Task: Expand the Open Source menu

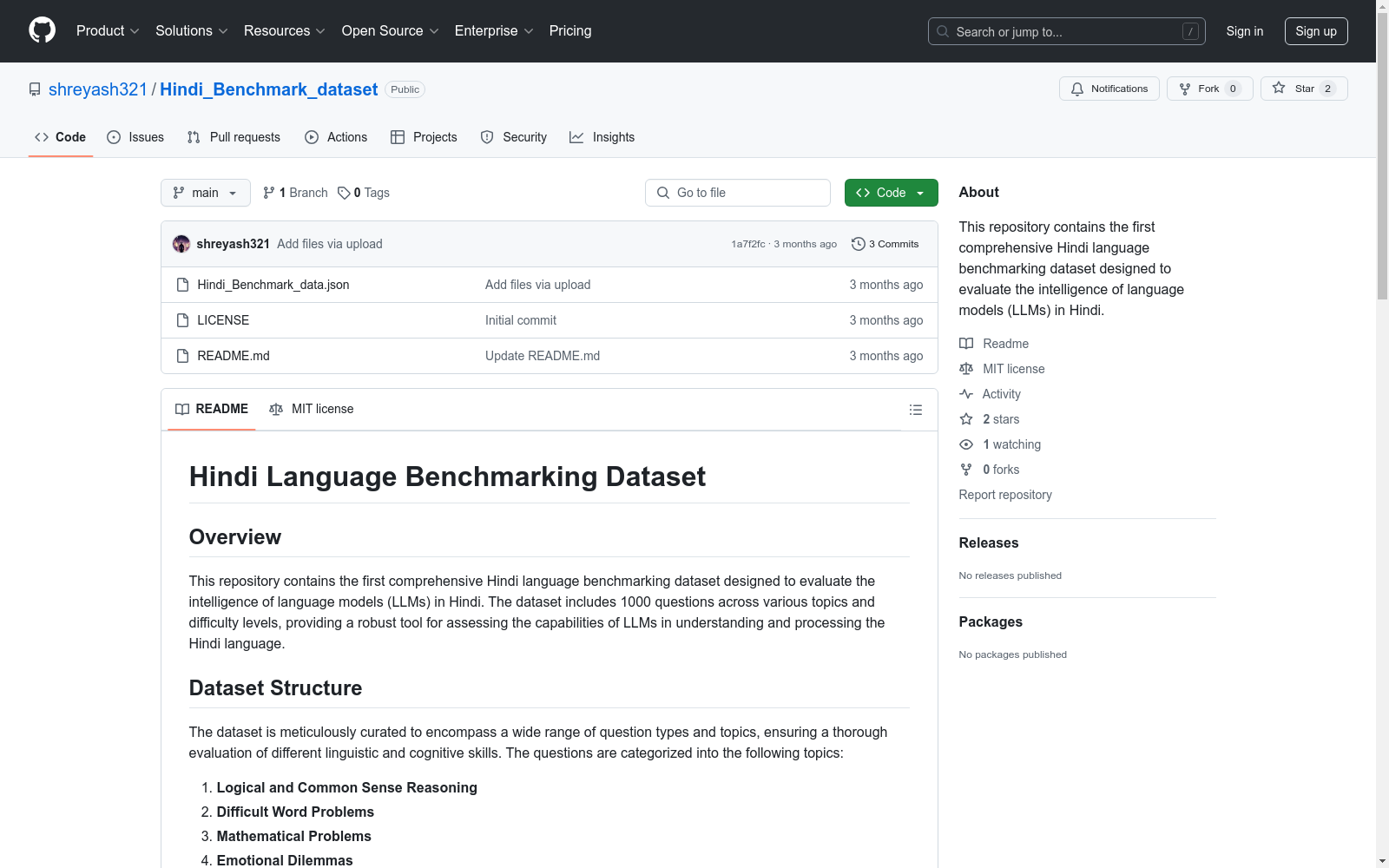Action: click(x=391, y=30)
